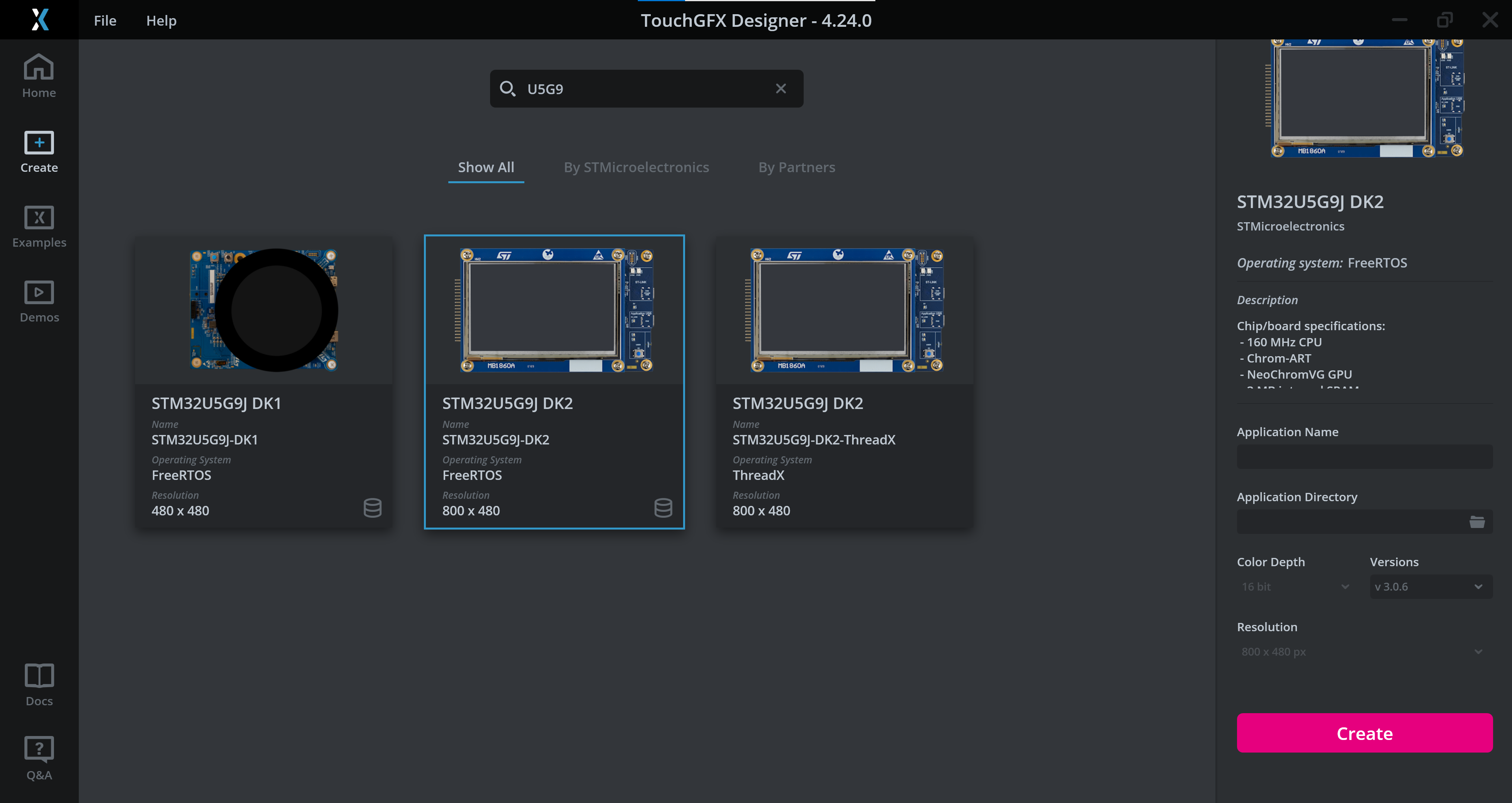Open the Color Depth dropdown

click(1294, 586)
